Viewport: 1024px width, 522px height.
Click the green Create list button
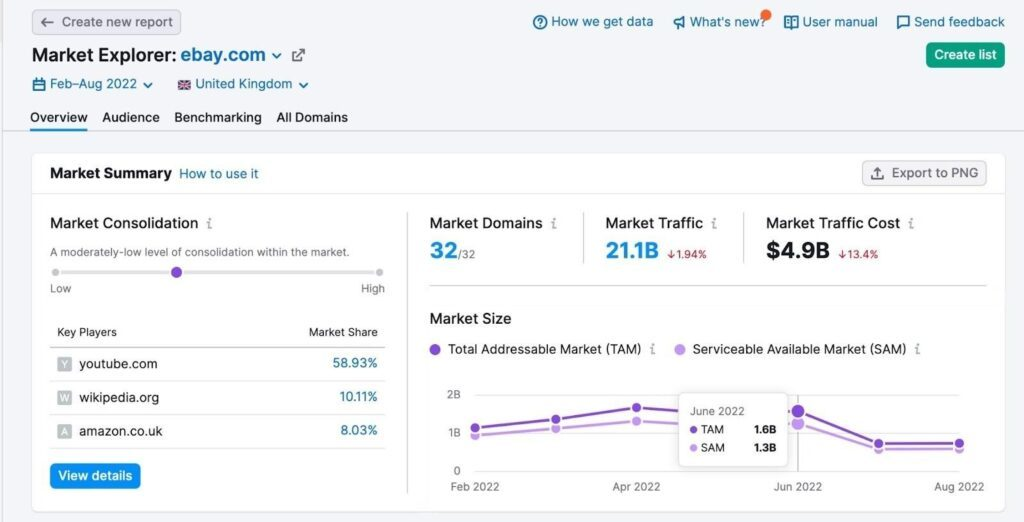pos(965,55)
